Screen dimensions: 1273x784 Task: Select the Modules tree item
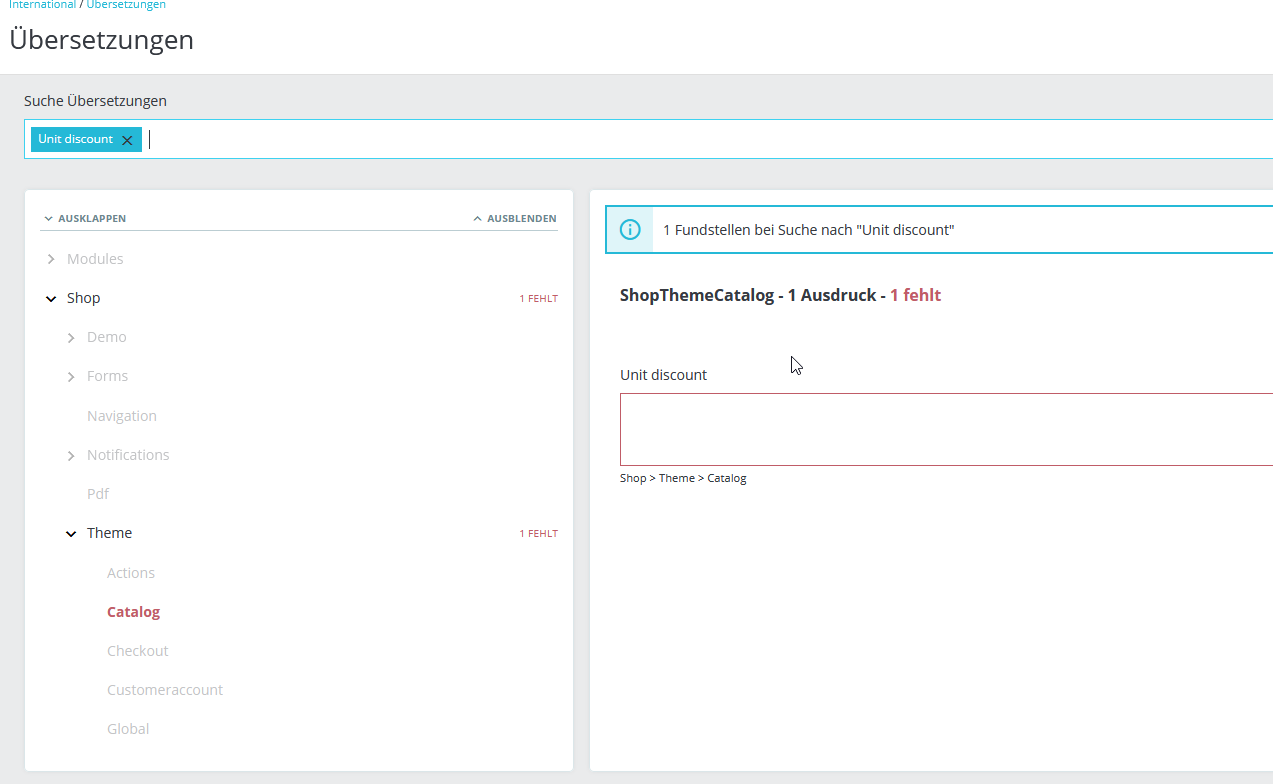click(x=95, y=259)
